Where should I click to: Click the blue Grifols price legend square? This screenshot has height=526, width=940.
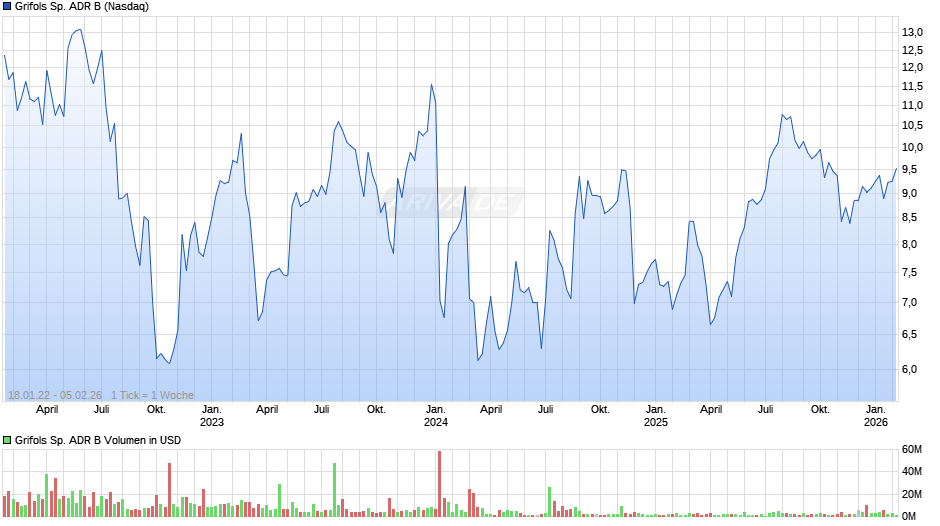click(7, 7)
